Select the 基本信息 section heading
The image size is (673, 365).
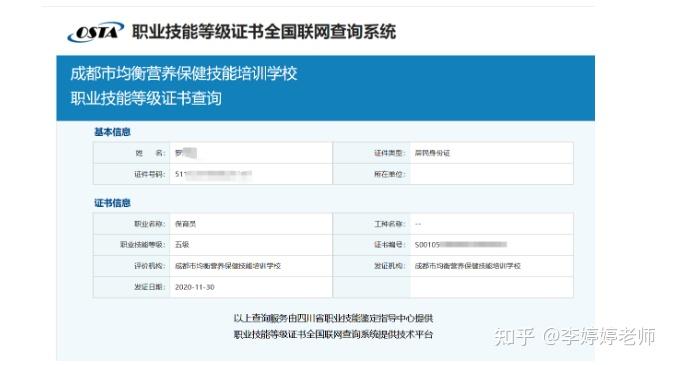[112, 132]
